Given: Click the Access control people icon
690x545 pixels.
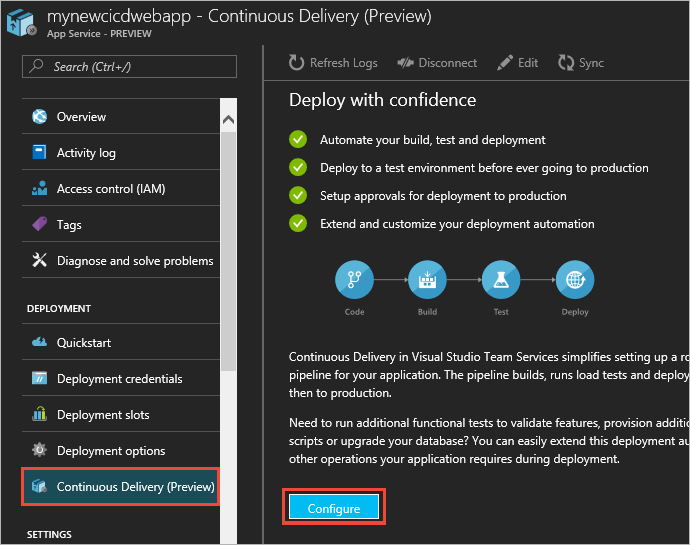Looking at the screenshot, I should click(x=39, y=188).
